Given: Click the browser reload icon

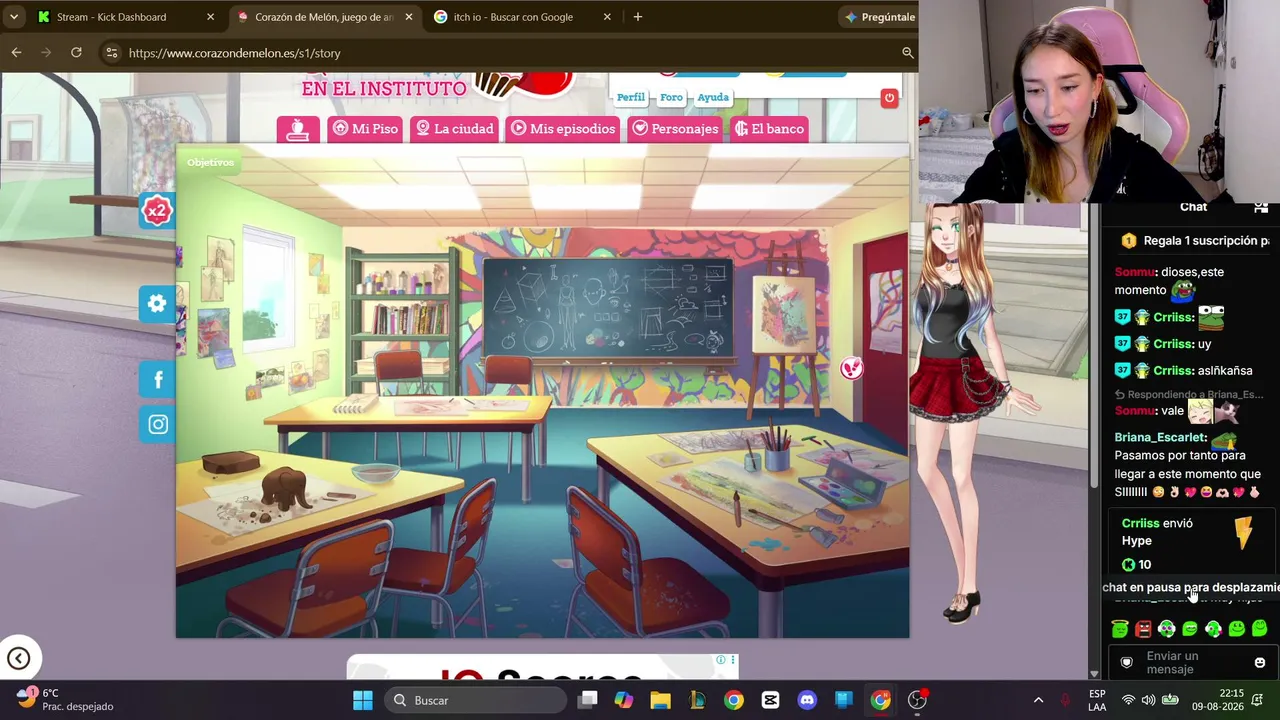Looking at the screenshot, I should 76,52.
